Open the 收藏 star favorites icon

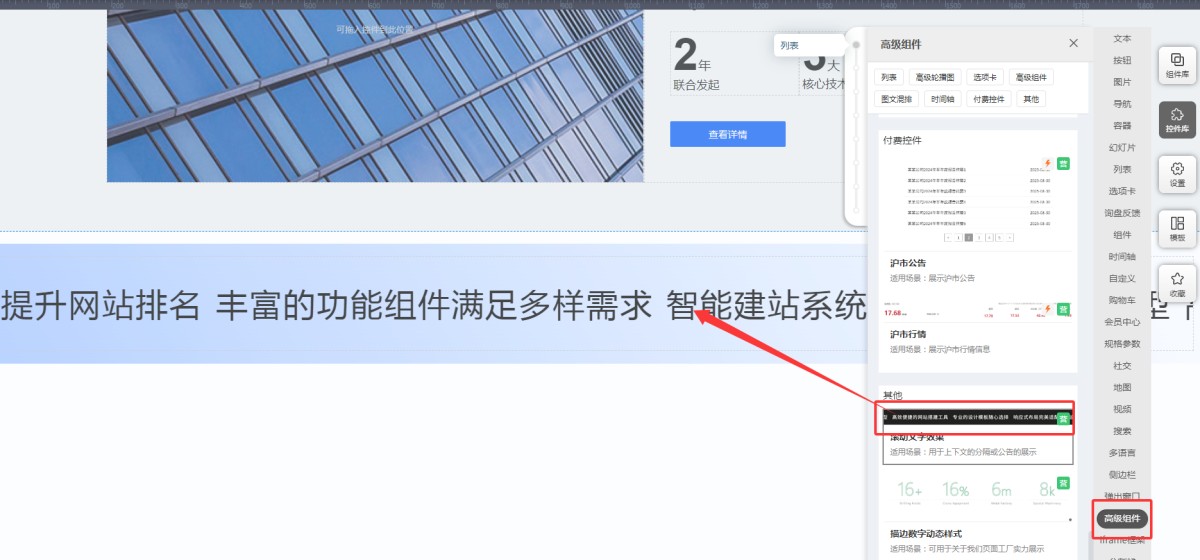click(x=1177, y=283)
